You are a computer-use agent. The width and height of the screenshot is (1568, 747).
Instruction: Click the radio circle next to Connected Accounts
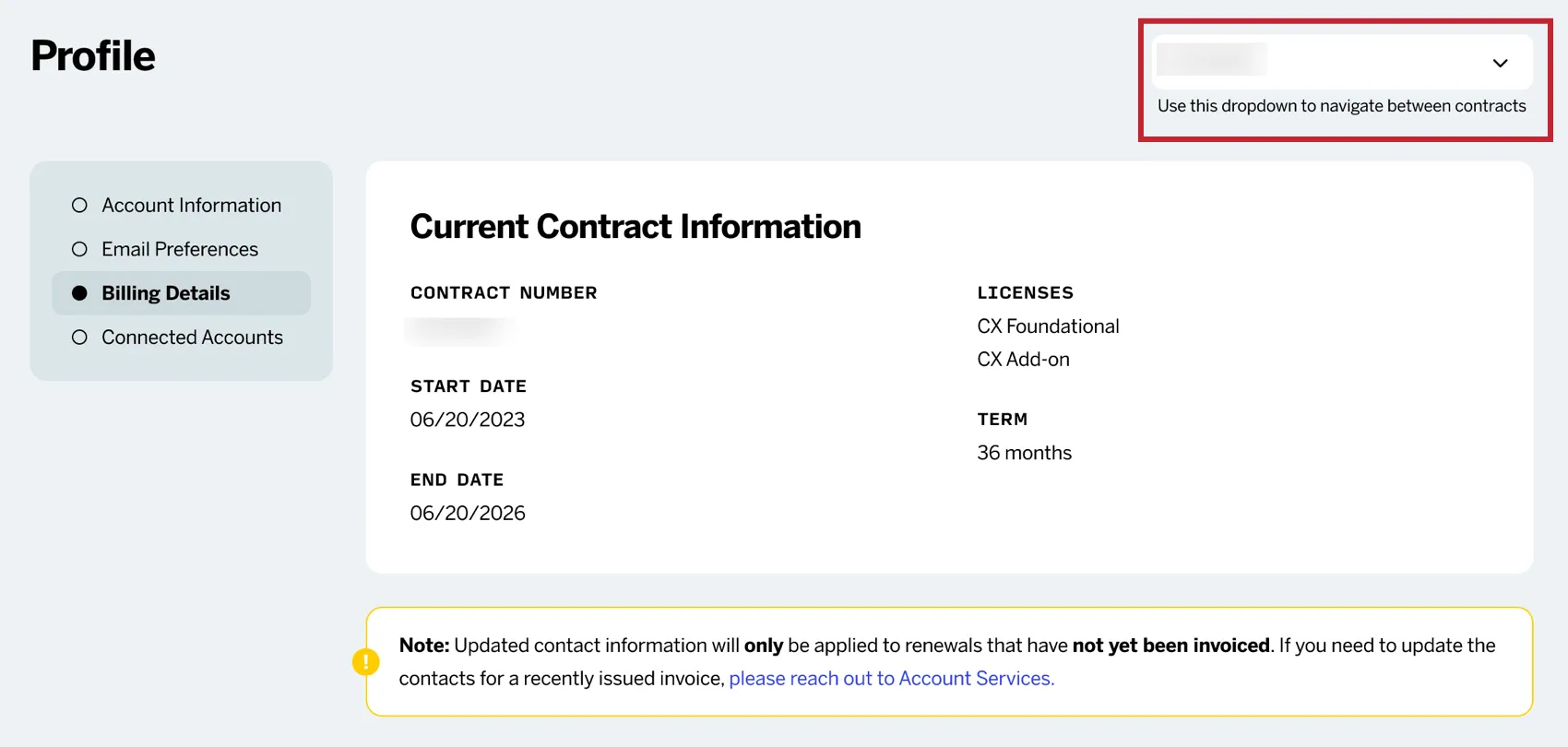click(79, 337)
